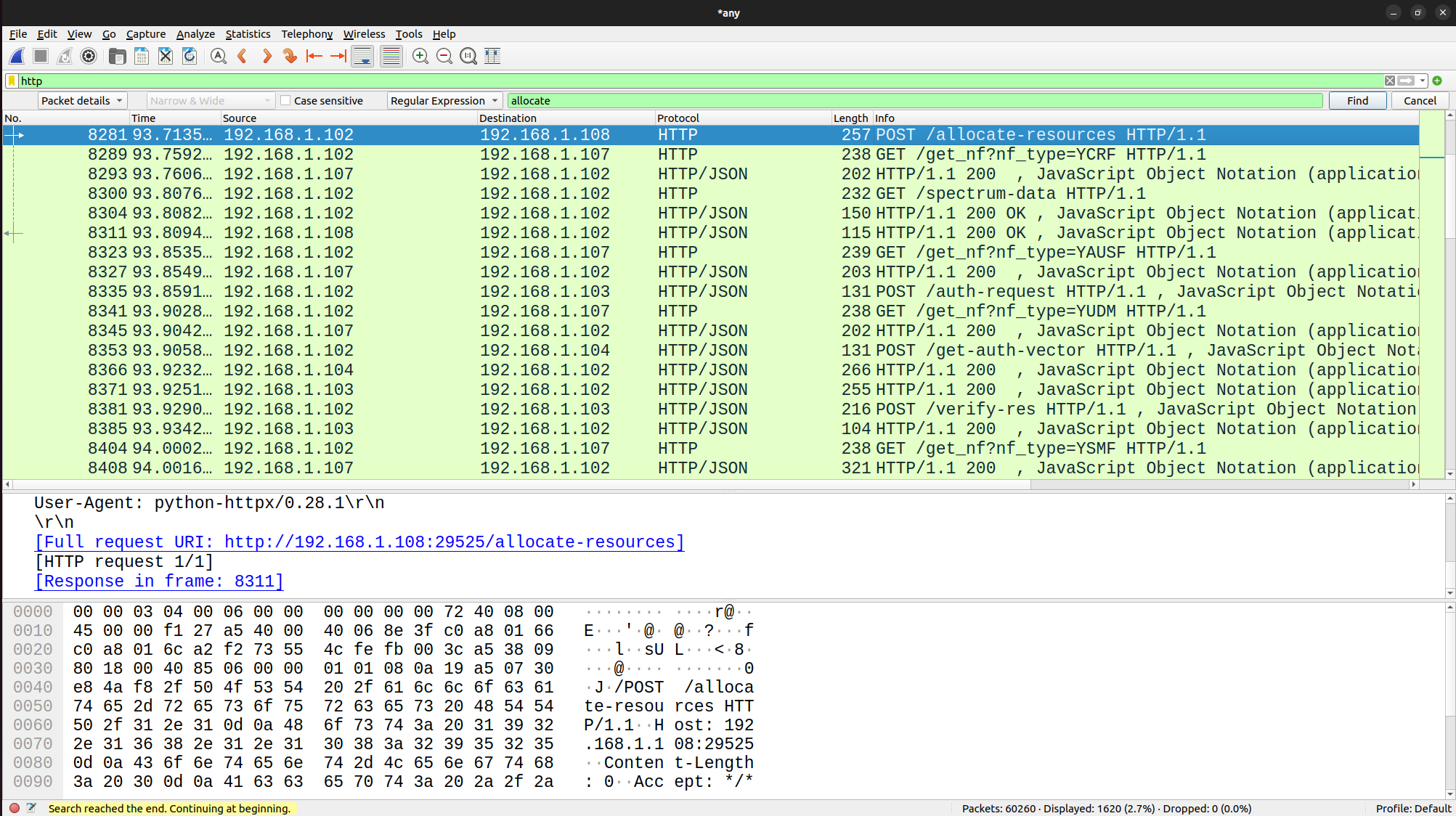This screenshot has width=1456, height=816.
Task: Open the Go menu
Action: point(109,34)
